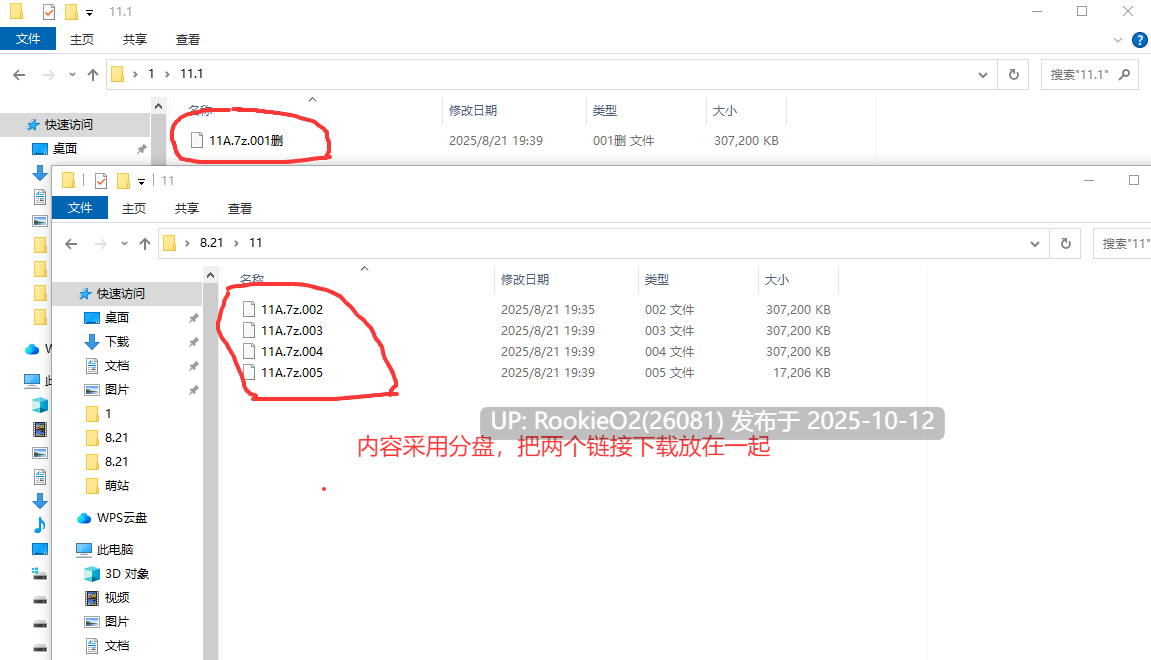Go back in the 11 window
The height and width of the screenshot is (660, 1151).
(x=71, y=244)
